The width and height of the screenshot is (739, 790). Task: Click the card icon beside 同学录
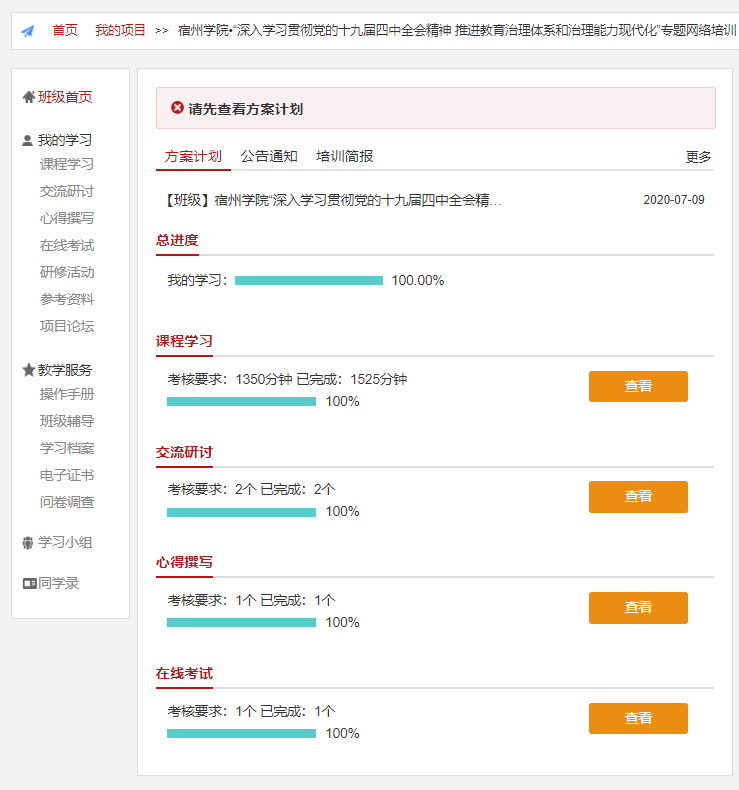click(x=29, y=583)
